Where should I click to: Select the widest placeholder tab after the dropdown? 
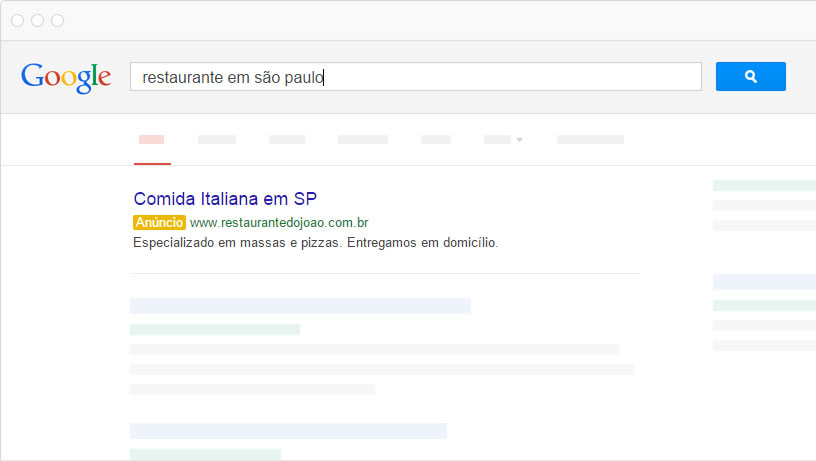coord(590,140)
